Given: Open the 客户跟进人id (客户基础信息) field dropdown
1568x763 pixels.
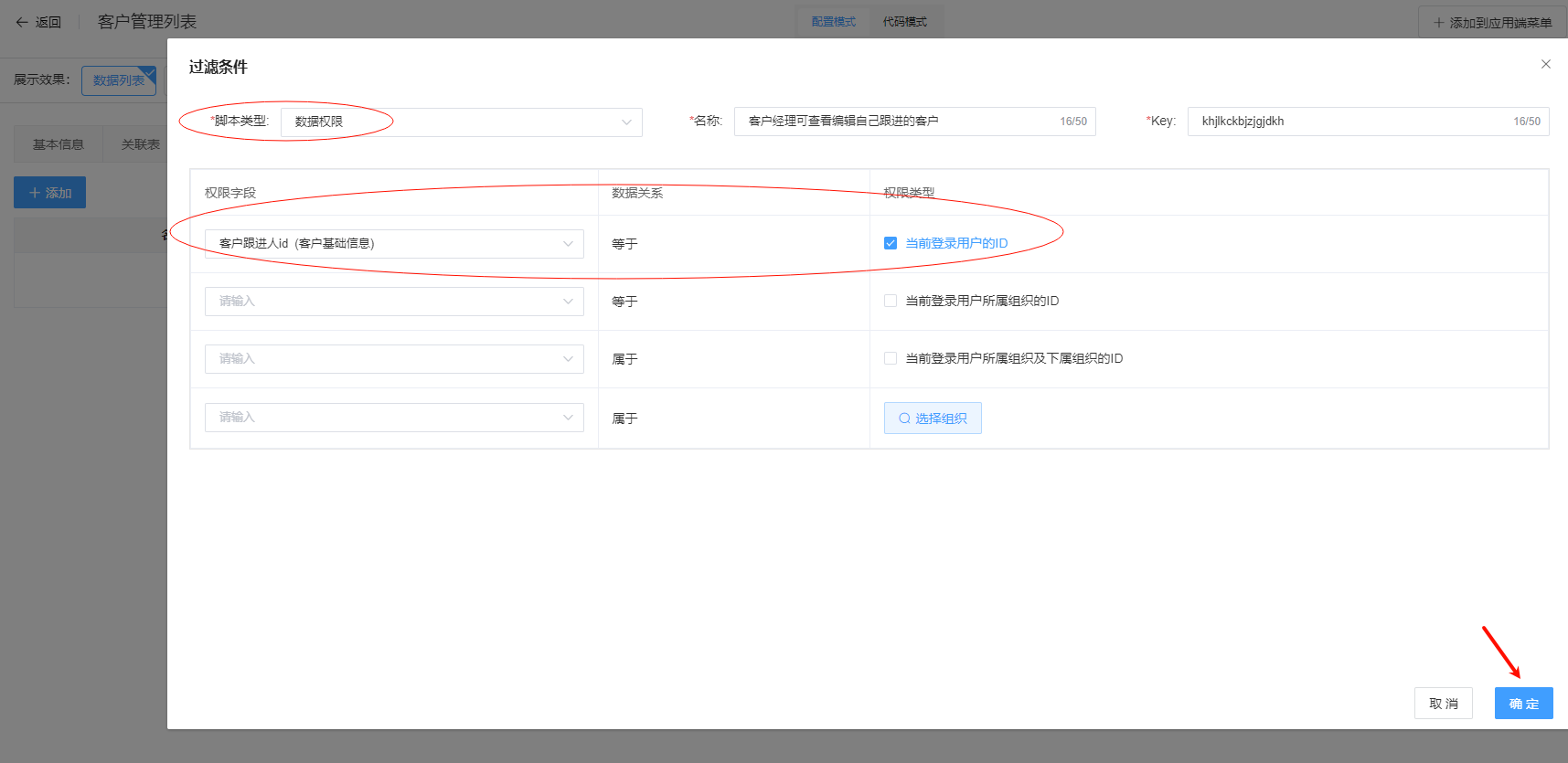Looking at the screenshot, I should tap(394, 244).
